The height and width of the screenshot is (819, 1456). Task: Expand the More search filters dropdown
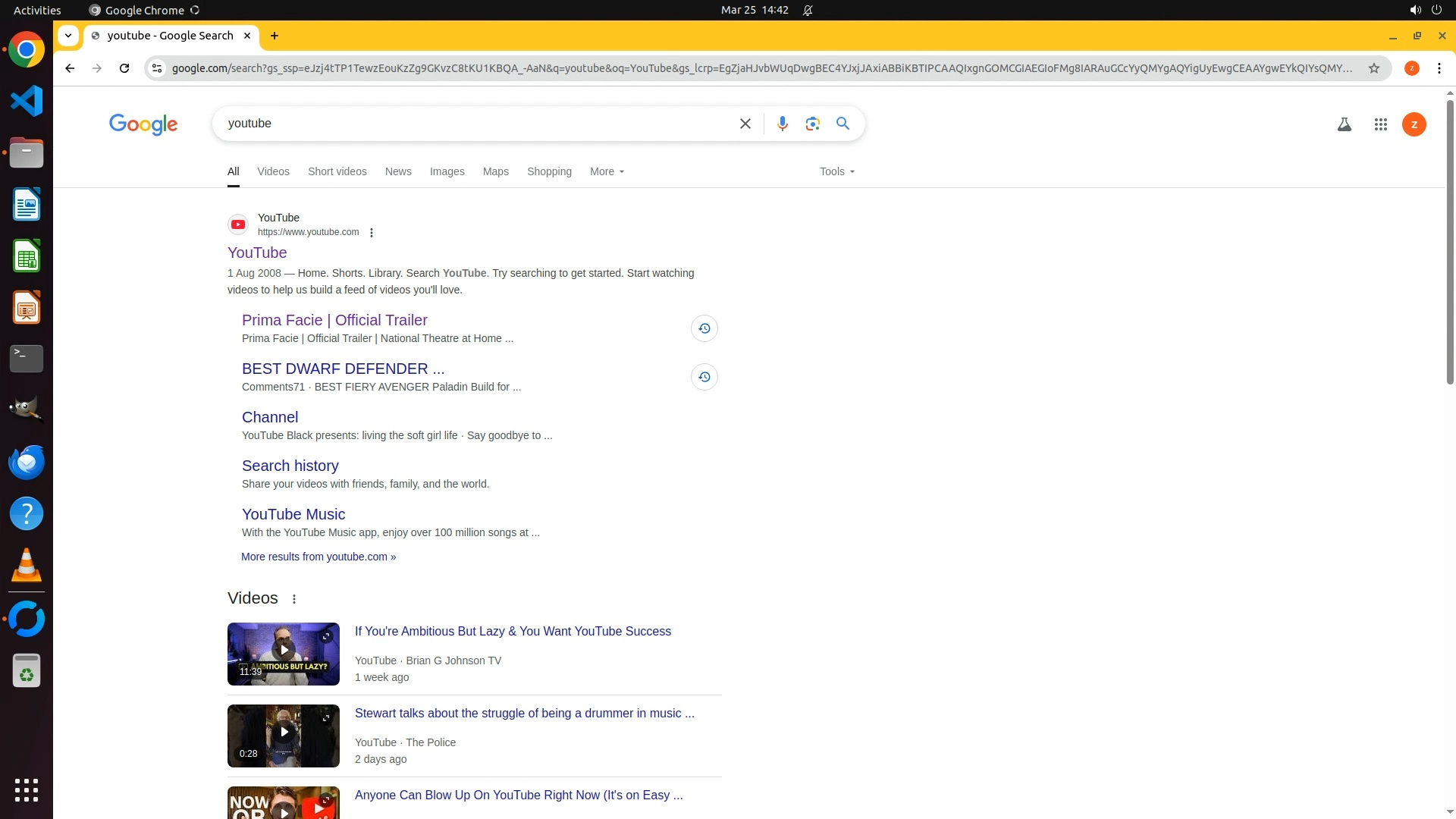[607, 171]
